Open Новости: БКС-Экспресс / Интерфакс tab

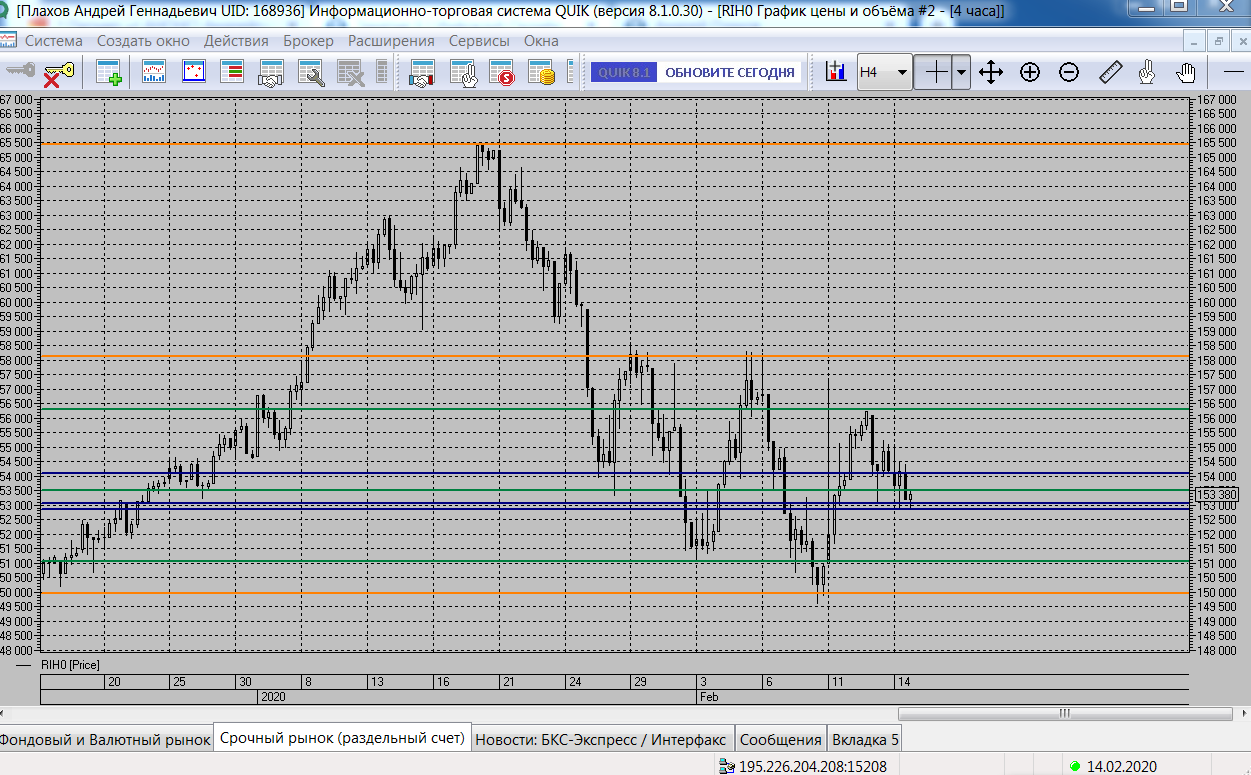(601, 740)
